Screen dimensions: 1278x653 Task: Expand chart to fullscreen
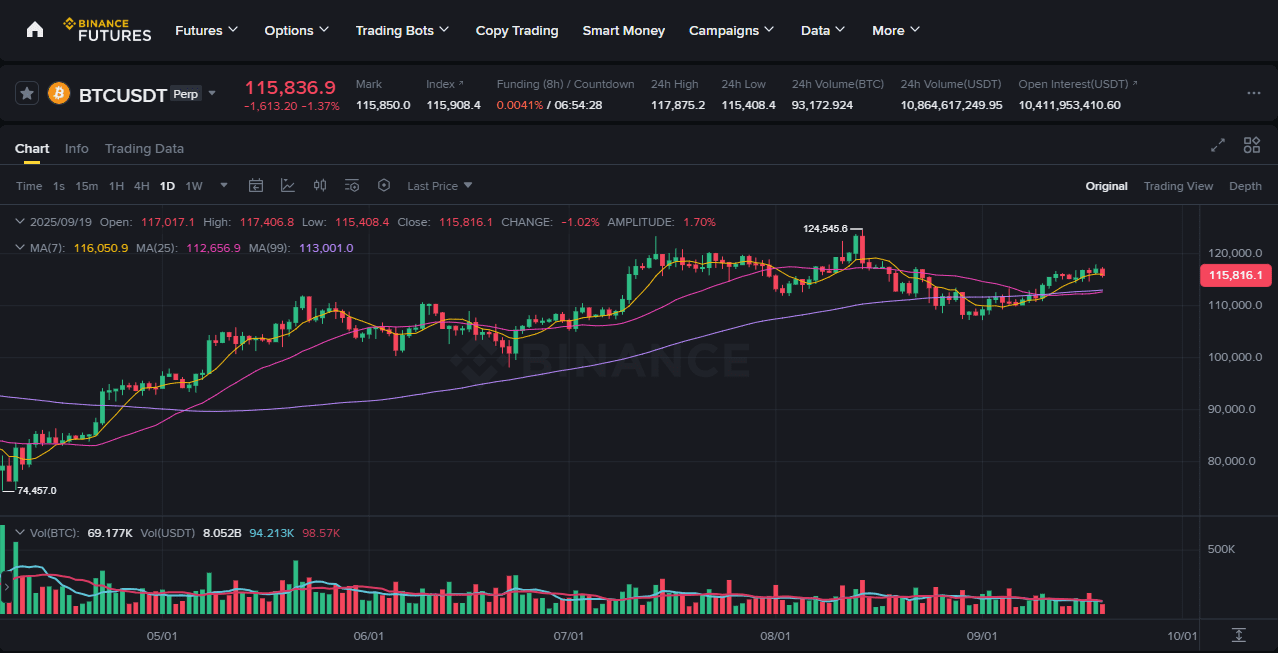[1218, 145]
